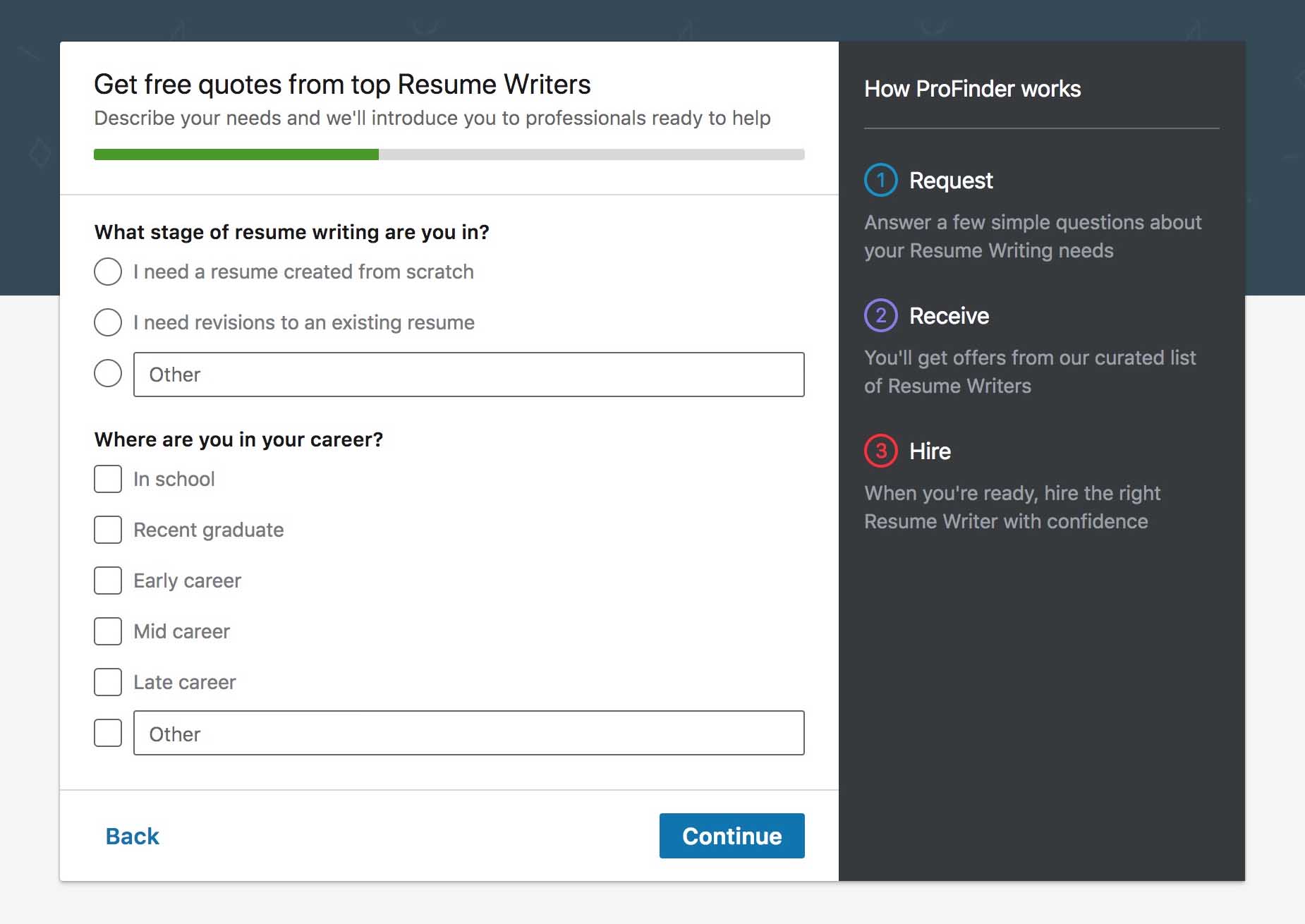Click the Request step heading
The image size is (1305, 924).
coord(951,181)
